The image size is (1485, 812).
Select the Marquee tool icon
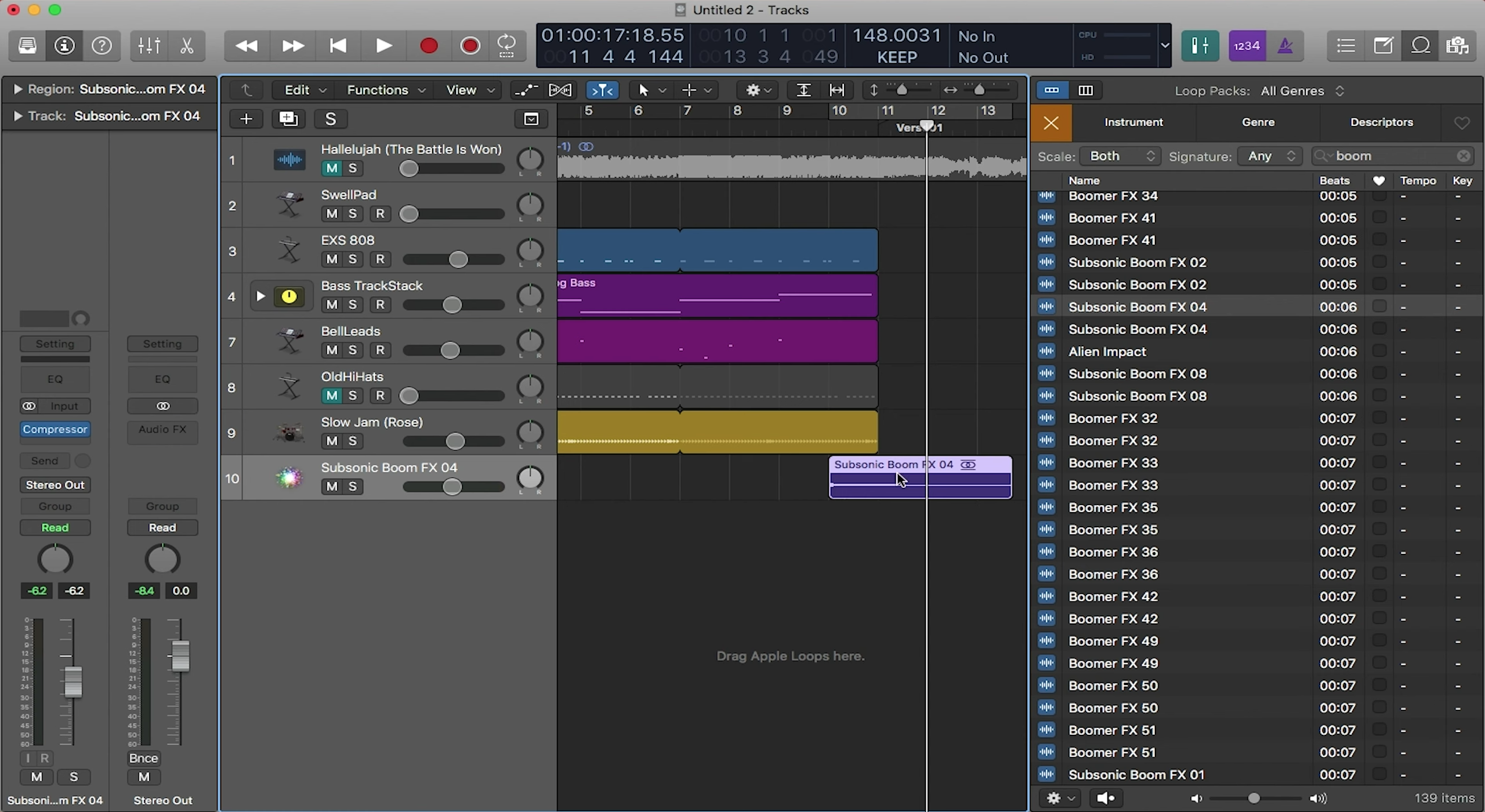pyautogui.click(x=689, y=90)
